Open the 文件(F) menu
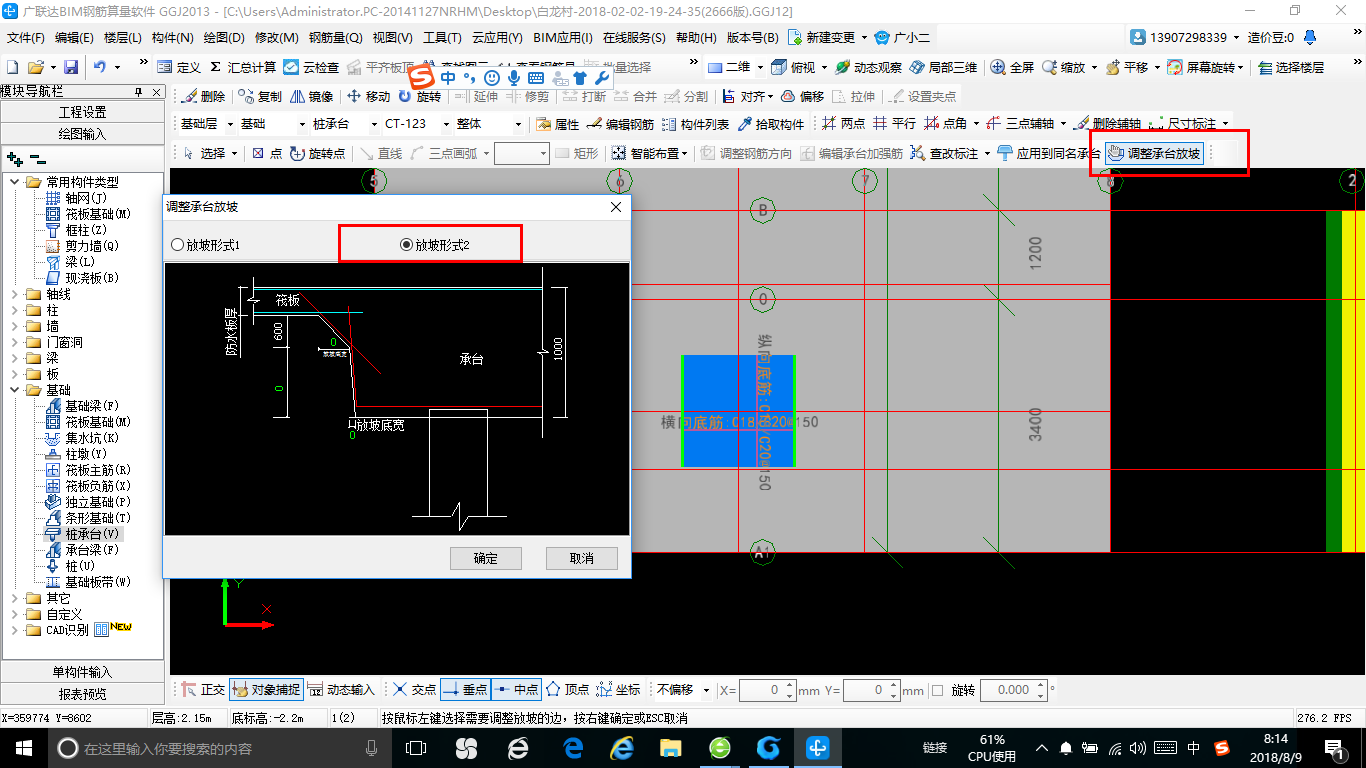Image resolution: width=1366 pixels, height=768 pixels. point(25,37)
